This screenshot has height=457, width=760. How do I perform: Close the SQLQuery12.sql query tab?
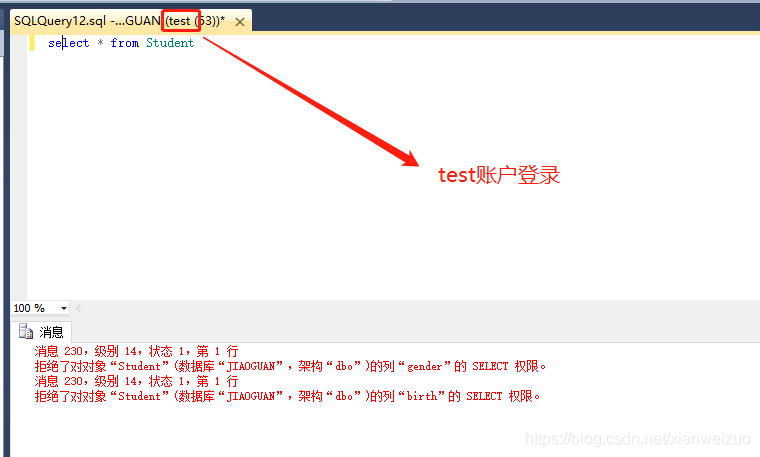[239, 21]
